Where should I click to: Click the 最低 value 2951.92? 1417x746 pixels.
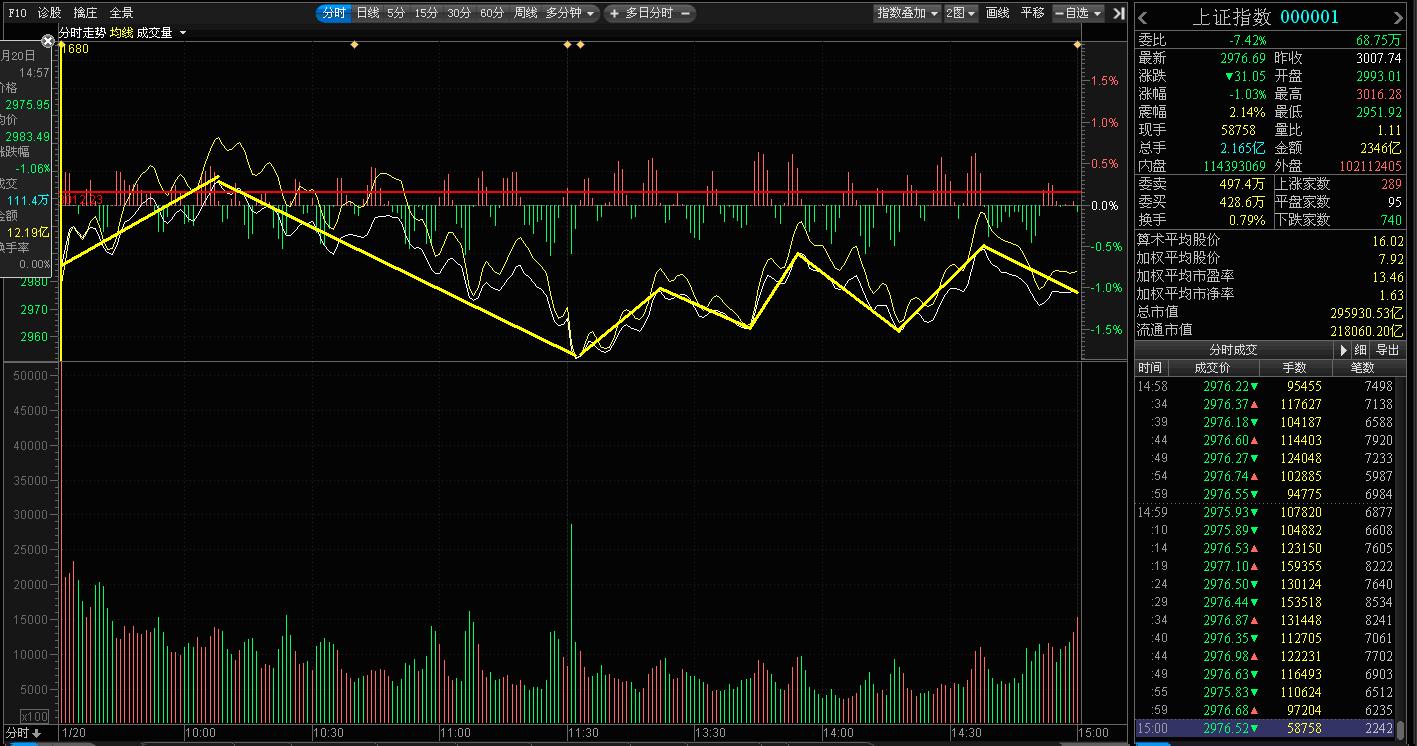point(1379,112)
